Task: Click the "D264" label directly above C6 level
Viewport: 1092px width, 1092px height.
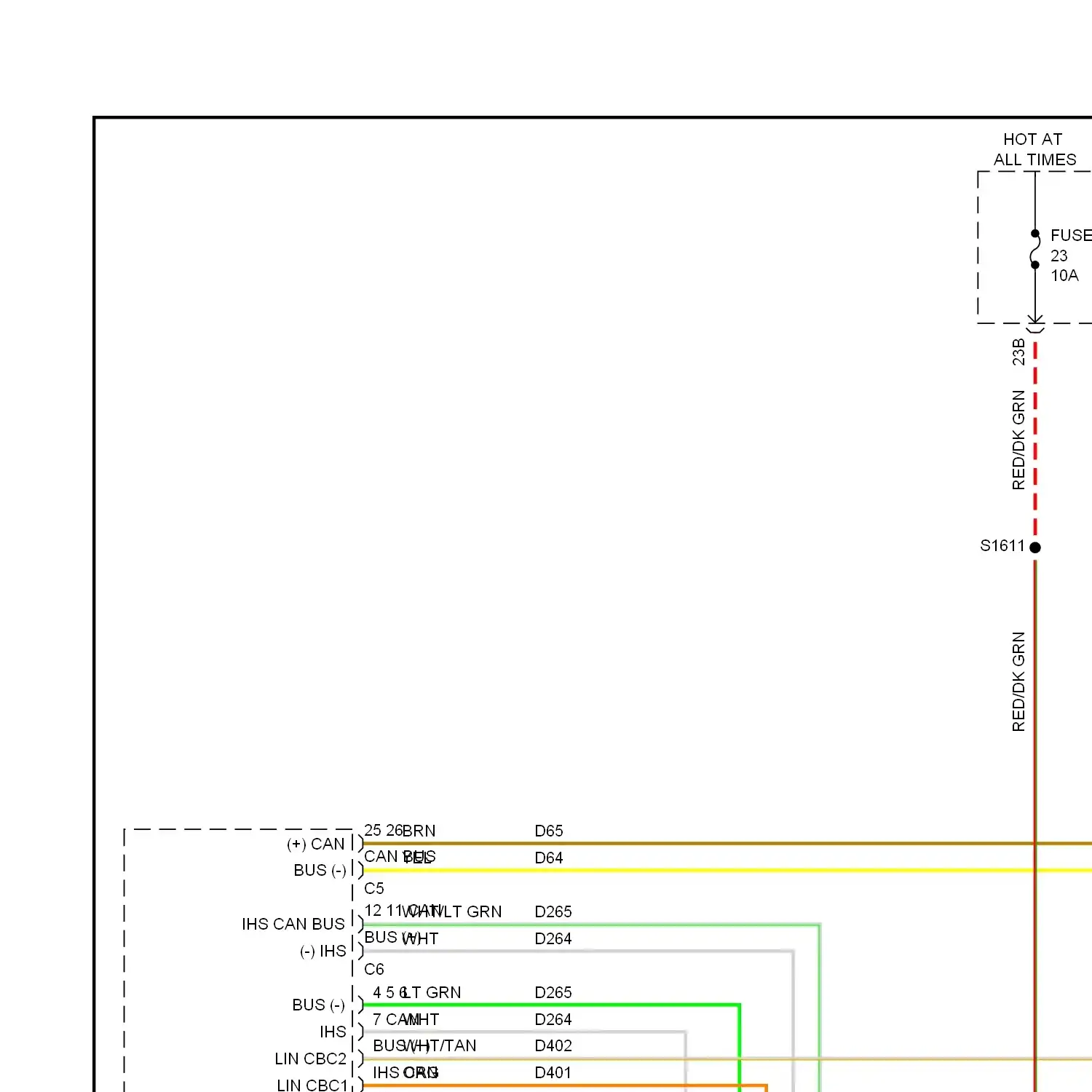Action: point(553,938)
